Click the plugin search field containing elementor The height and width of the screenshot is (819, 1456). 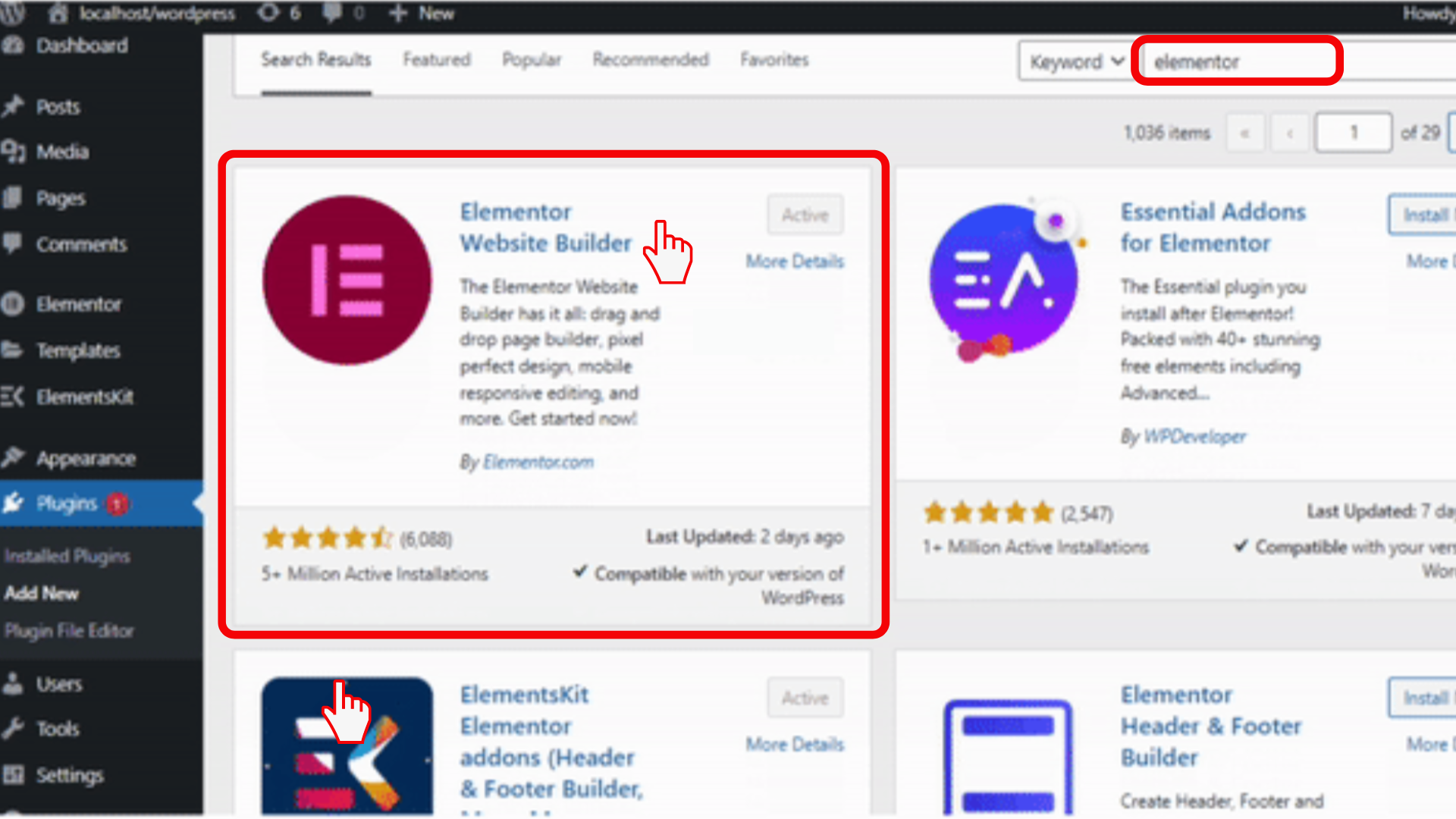point(1298,61)
